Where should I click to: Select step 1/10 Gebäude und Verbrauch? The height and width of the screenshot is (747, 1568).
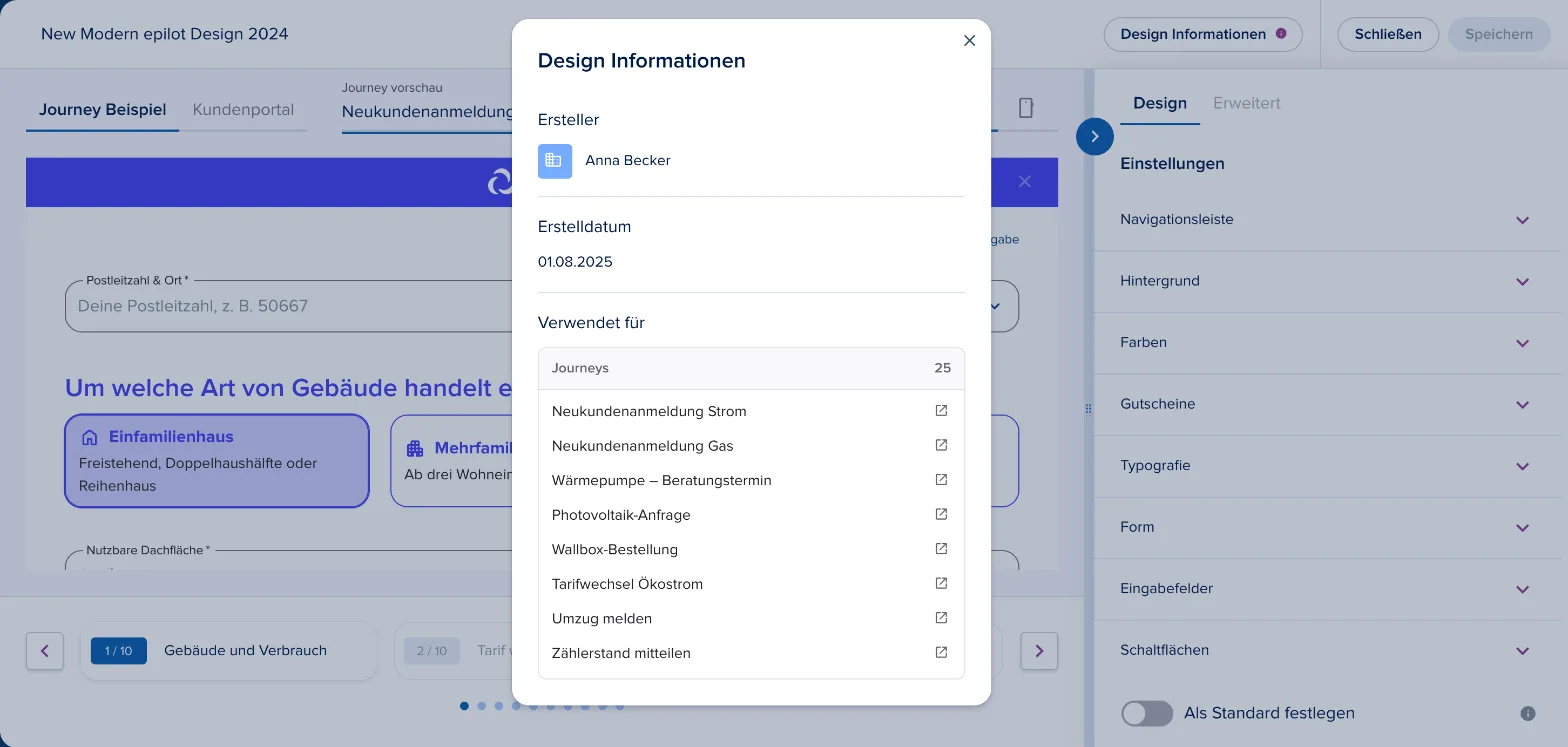click(229, 651)
